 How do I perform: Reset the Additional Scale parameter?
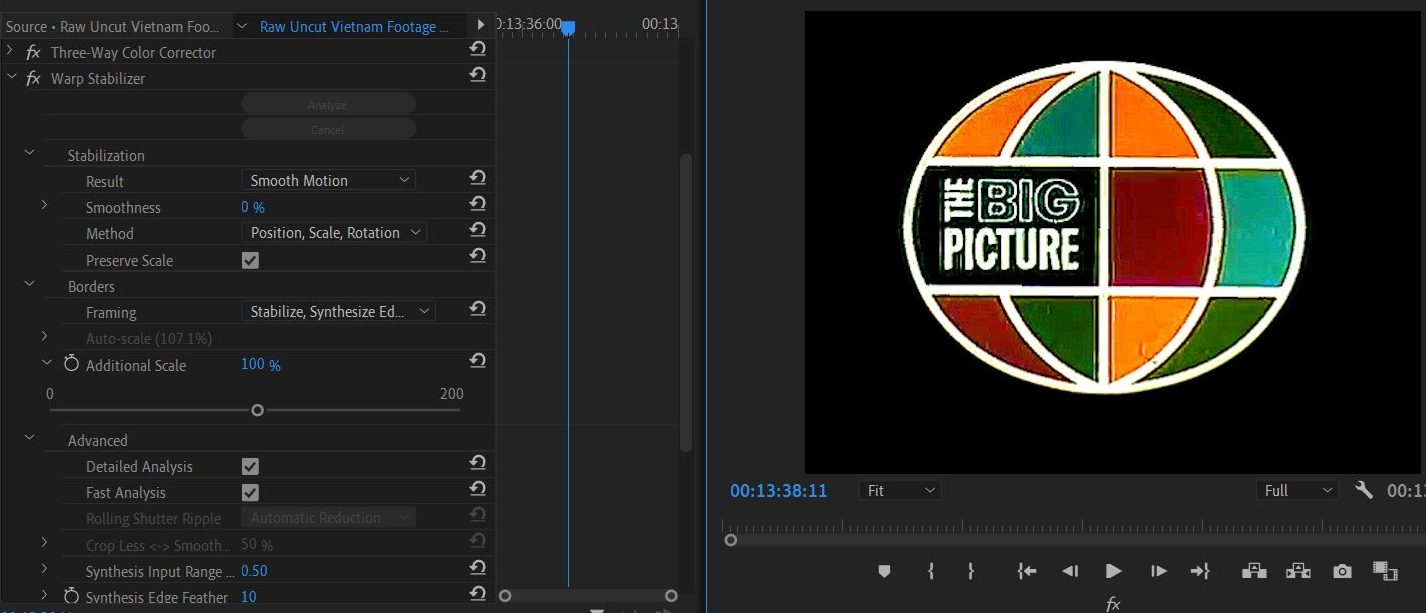[477, 361]
